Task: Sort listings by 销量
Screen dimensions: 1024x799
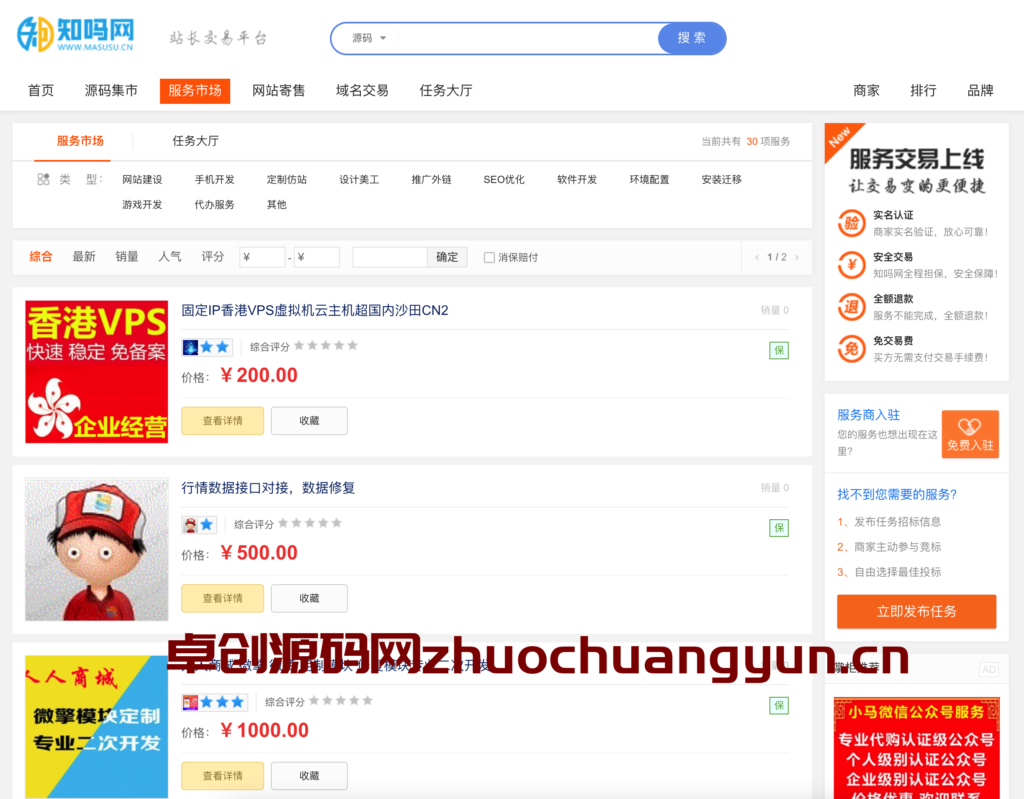Action: (127, 257)
